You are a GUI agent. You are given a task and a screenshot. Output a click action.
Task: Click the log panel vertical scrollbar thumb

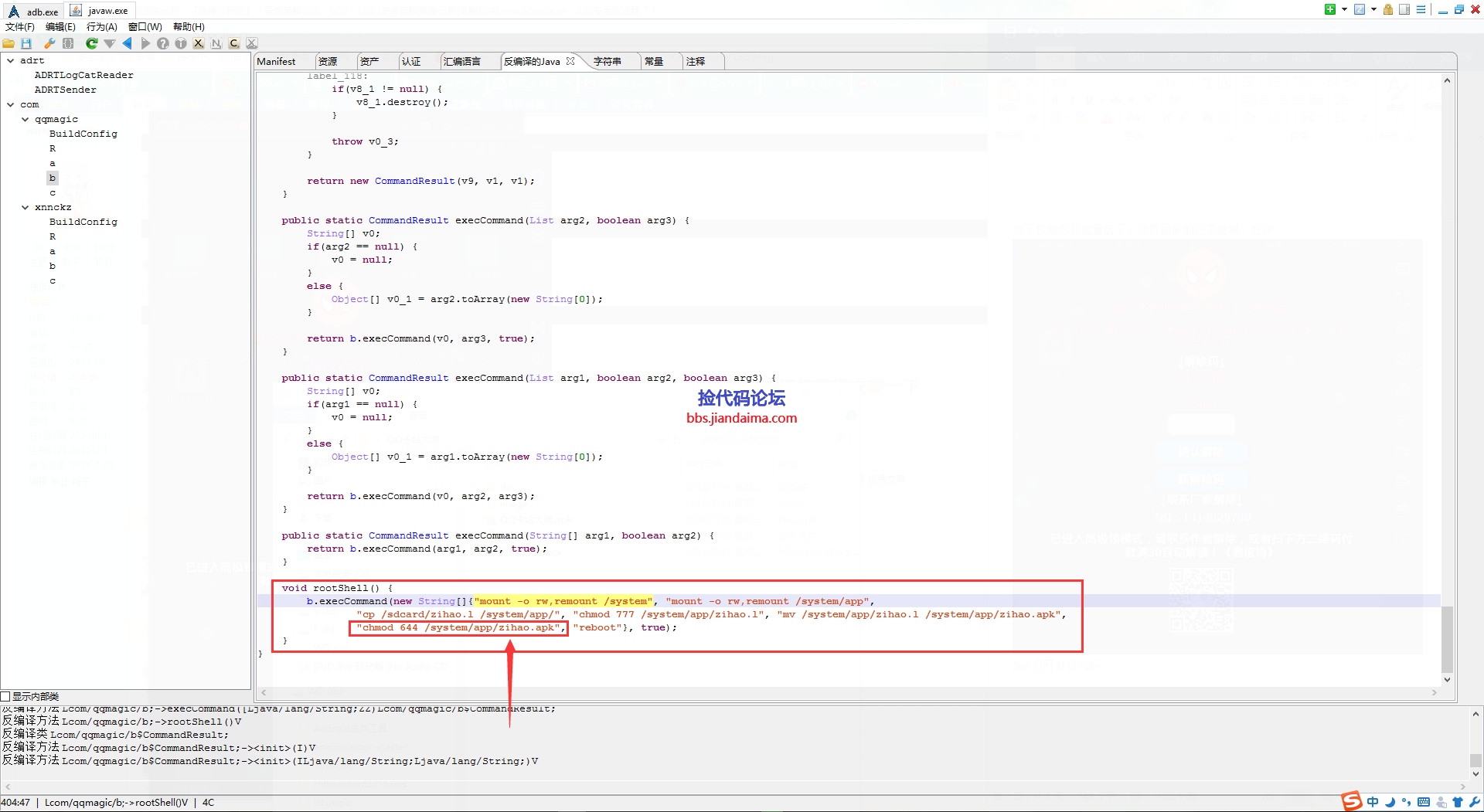coord(1475,760)
